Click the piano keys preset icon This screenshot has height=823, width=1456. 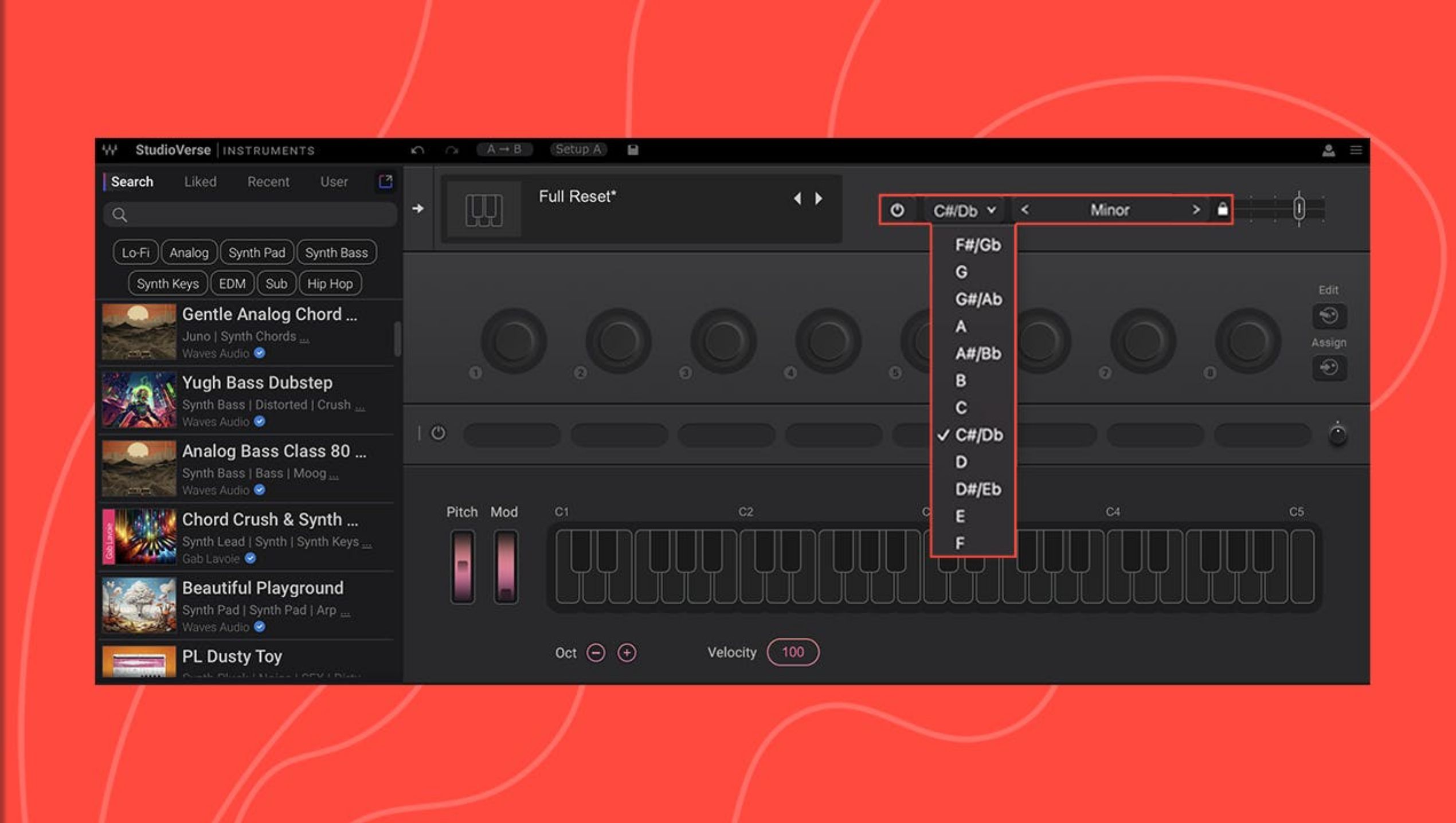pos(484,210)
